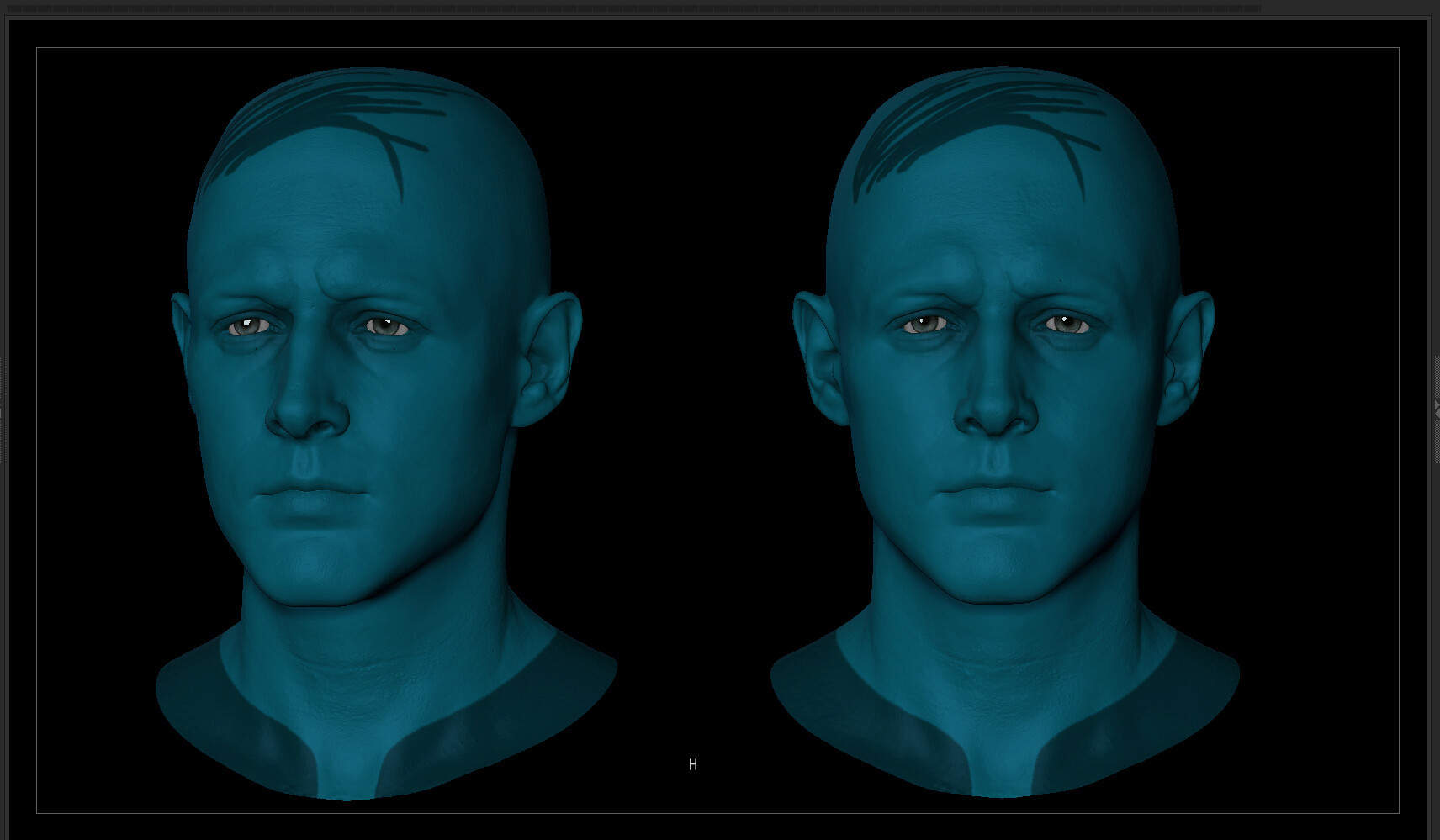Screen dimensions: 1440x840
Task: Open the Movie menu
Action: [x=199, y=6]
